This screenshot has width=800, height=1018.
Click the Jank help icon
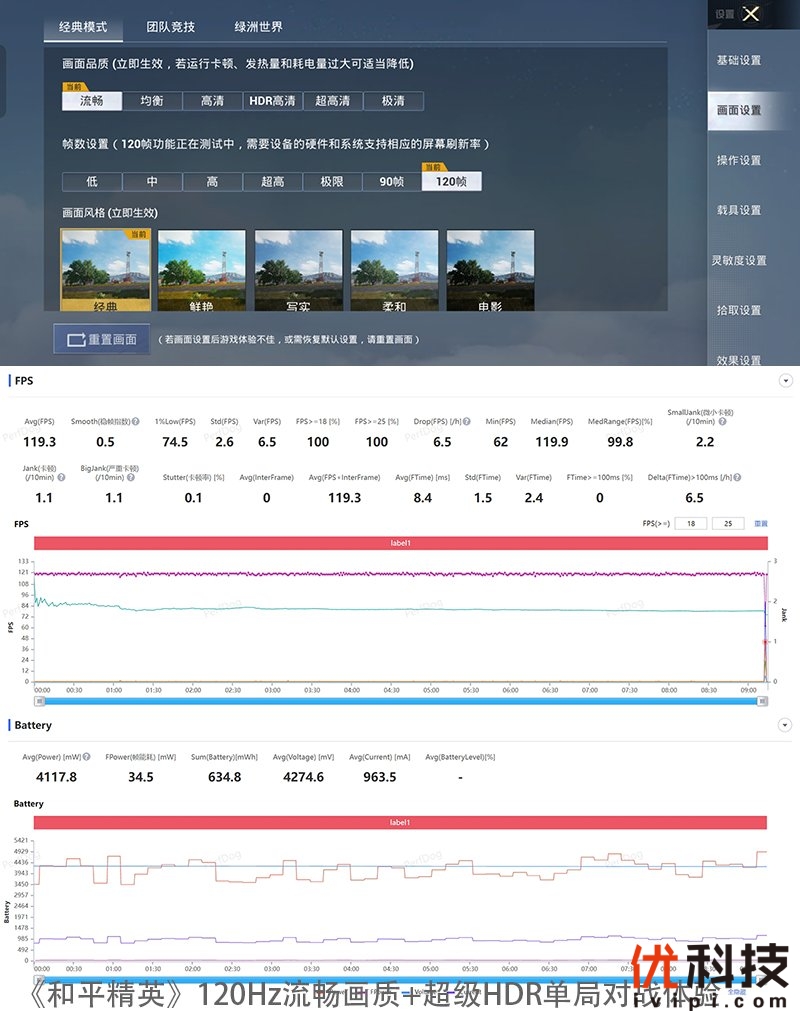(x=61, y=478)
